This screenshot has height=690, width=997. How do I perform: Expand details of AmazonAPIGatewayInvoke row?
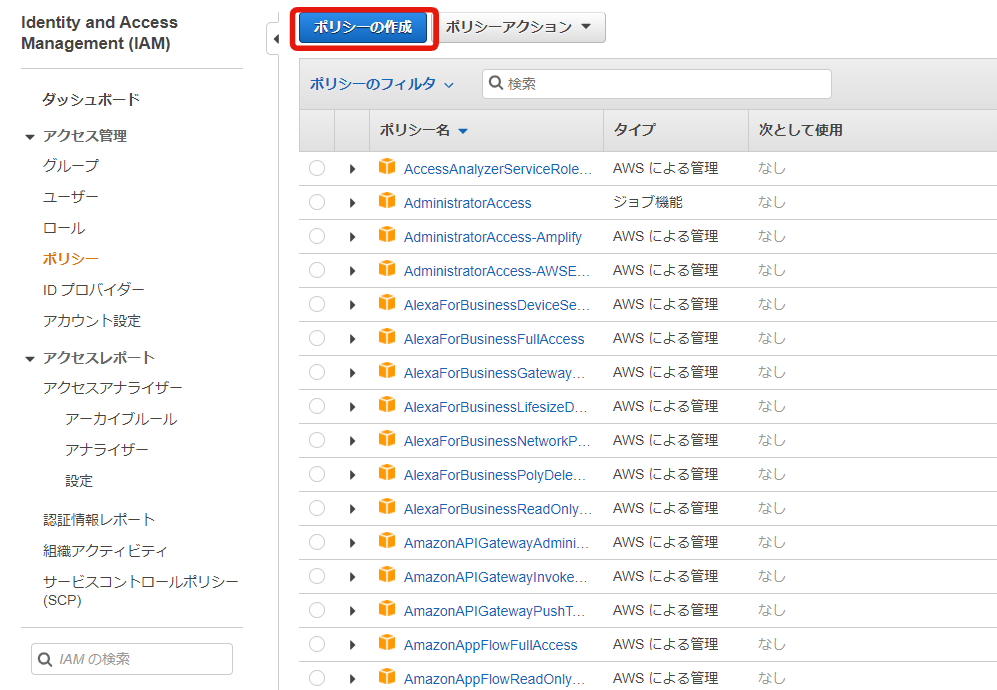click(x=352, y=577)
